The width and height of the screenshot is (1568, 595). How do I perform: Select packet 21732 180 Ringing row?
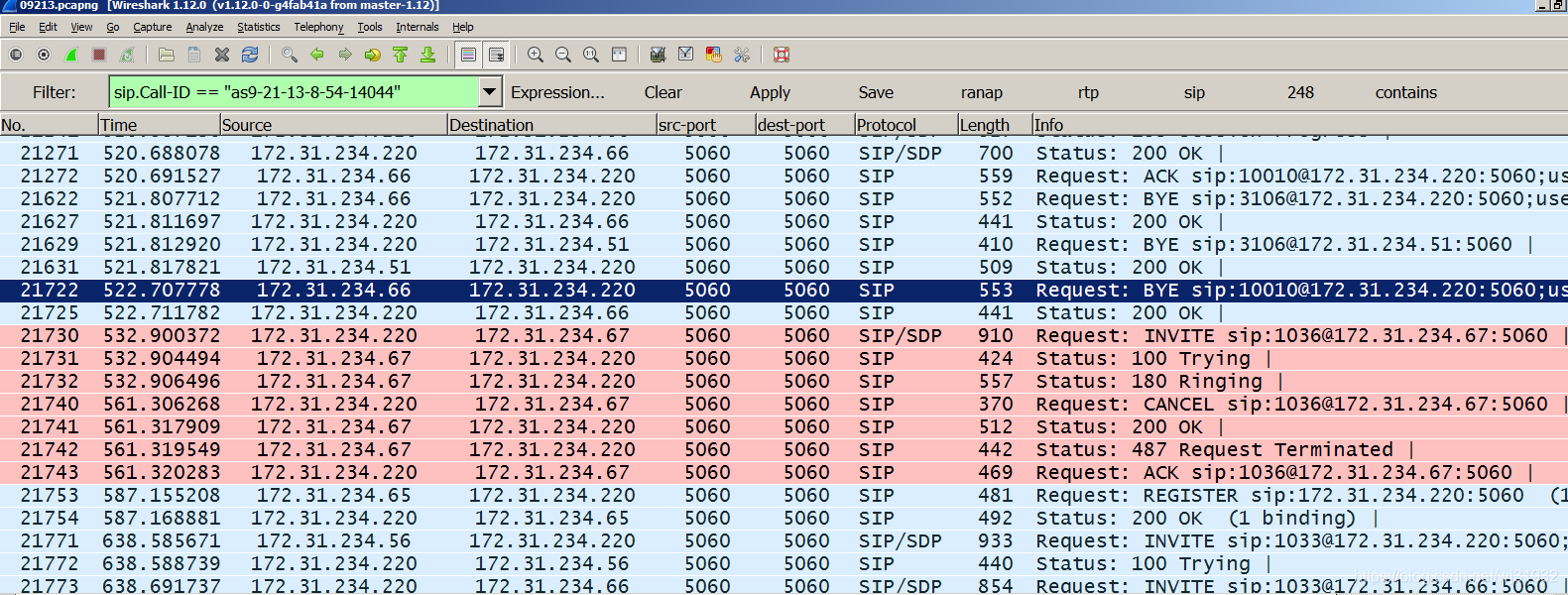pyautogui.click(x=784, y=381)
